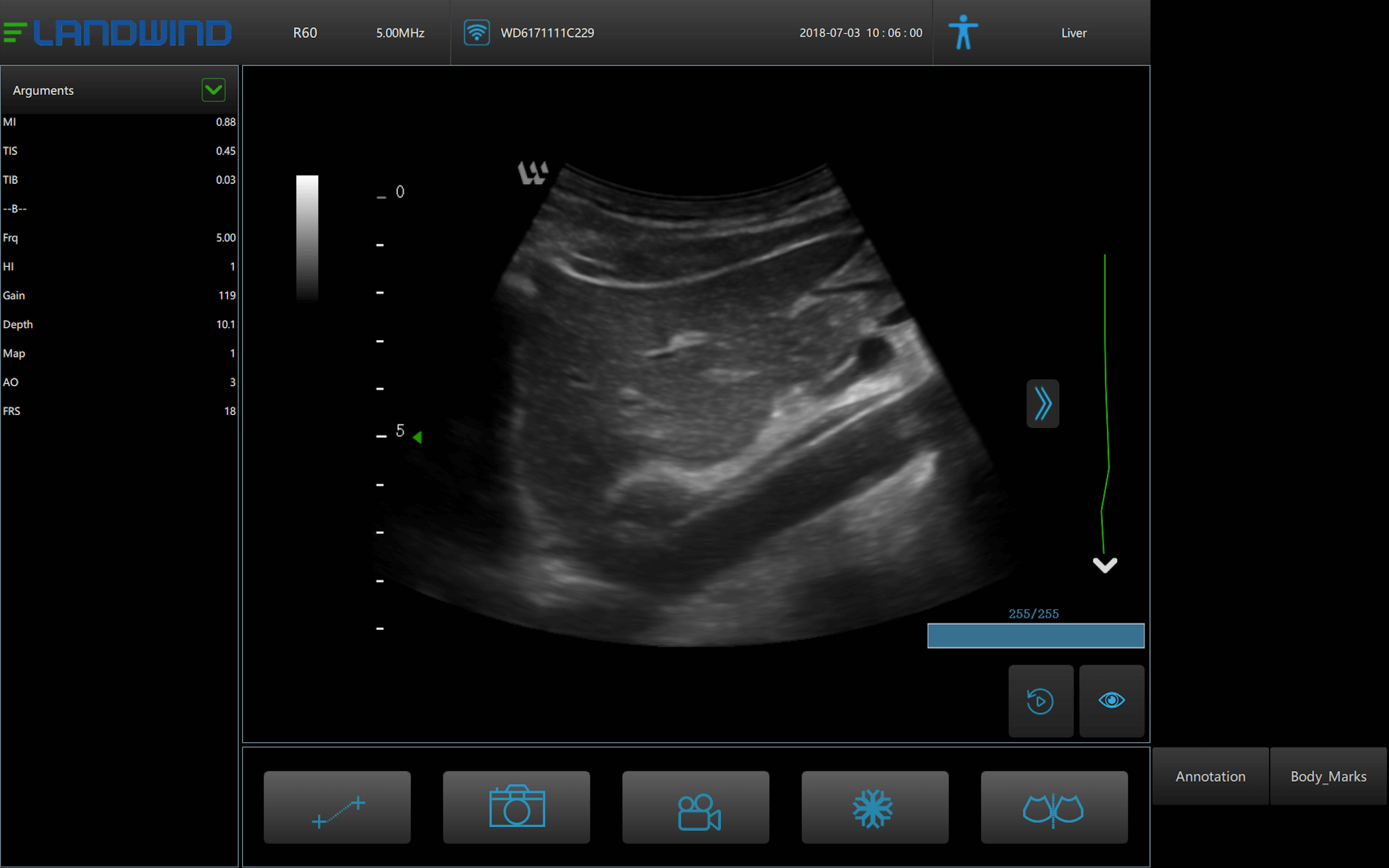Select the TIS 0.45 row
The width and height of the screenshot is (1389, 868).
pos(119,150)
